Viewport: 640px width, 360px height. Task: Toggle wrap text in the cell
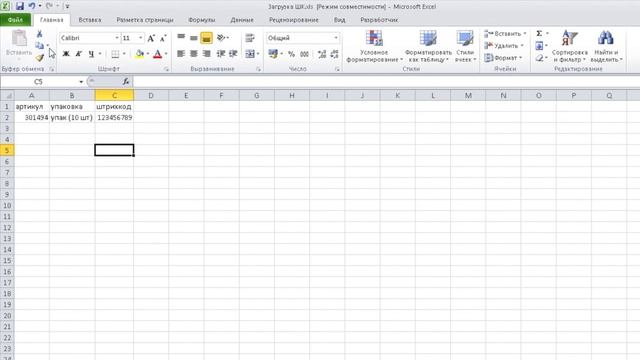click(x=250, y=38)
